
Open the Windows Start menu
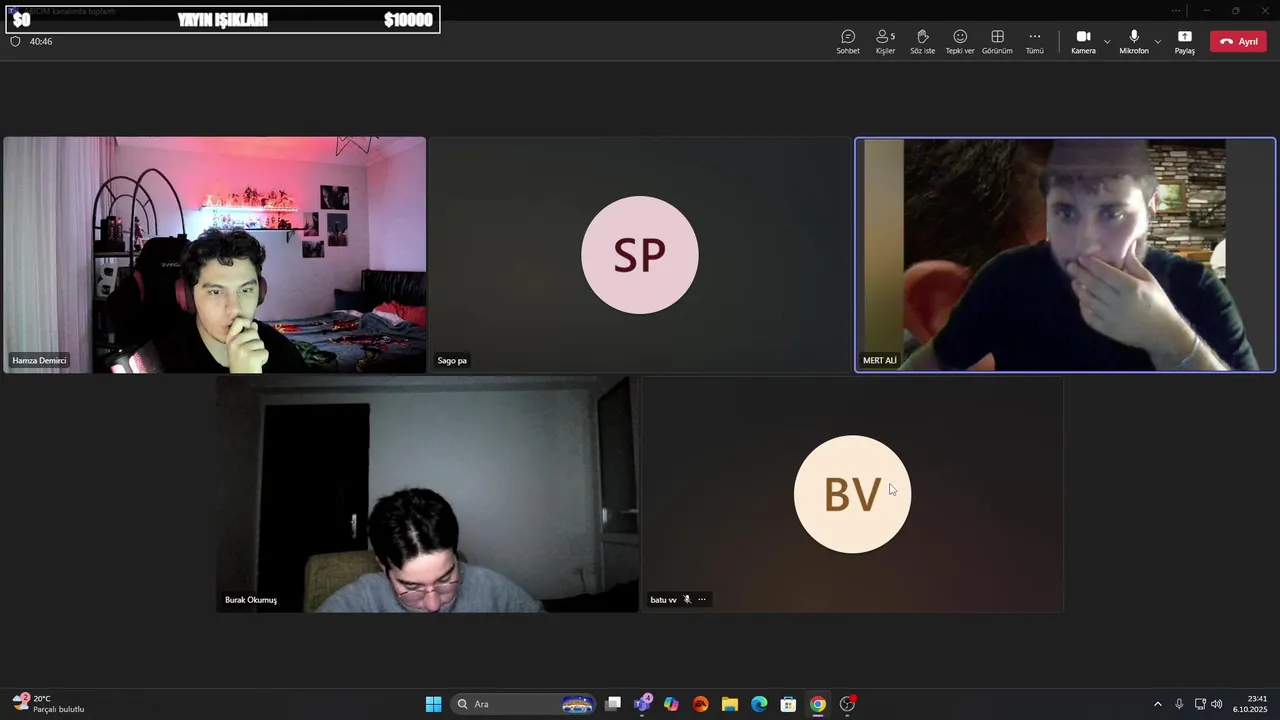tap(433, 704)
